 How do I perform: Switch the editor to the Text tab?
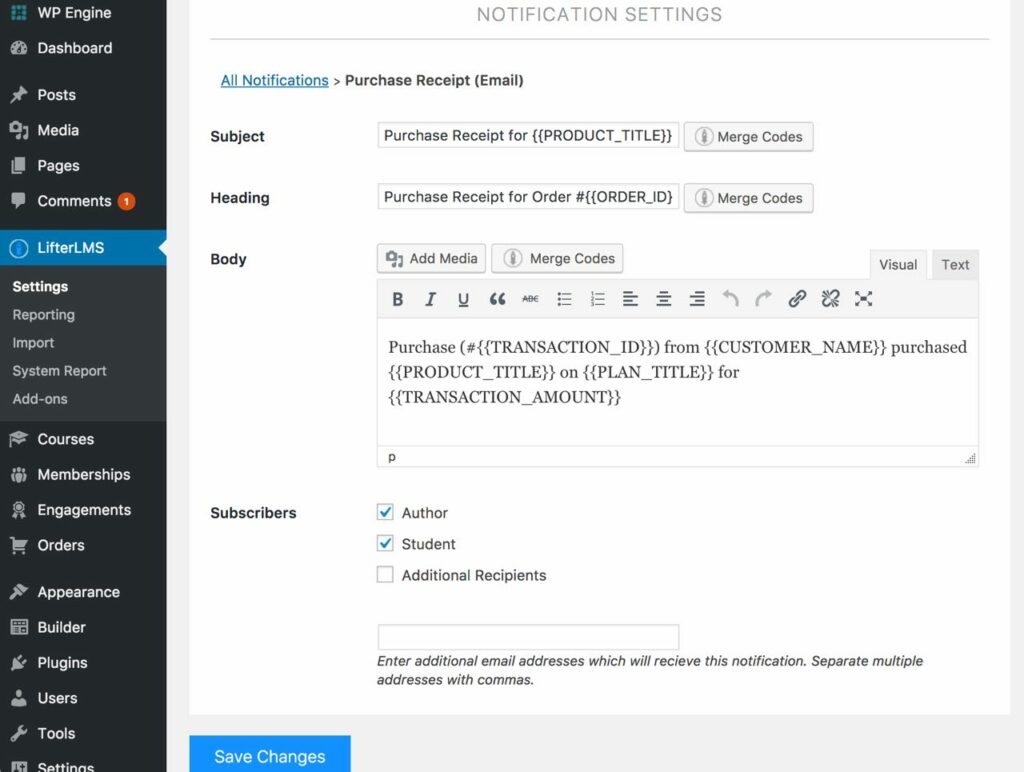[955, 265]
